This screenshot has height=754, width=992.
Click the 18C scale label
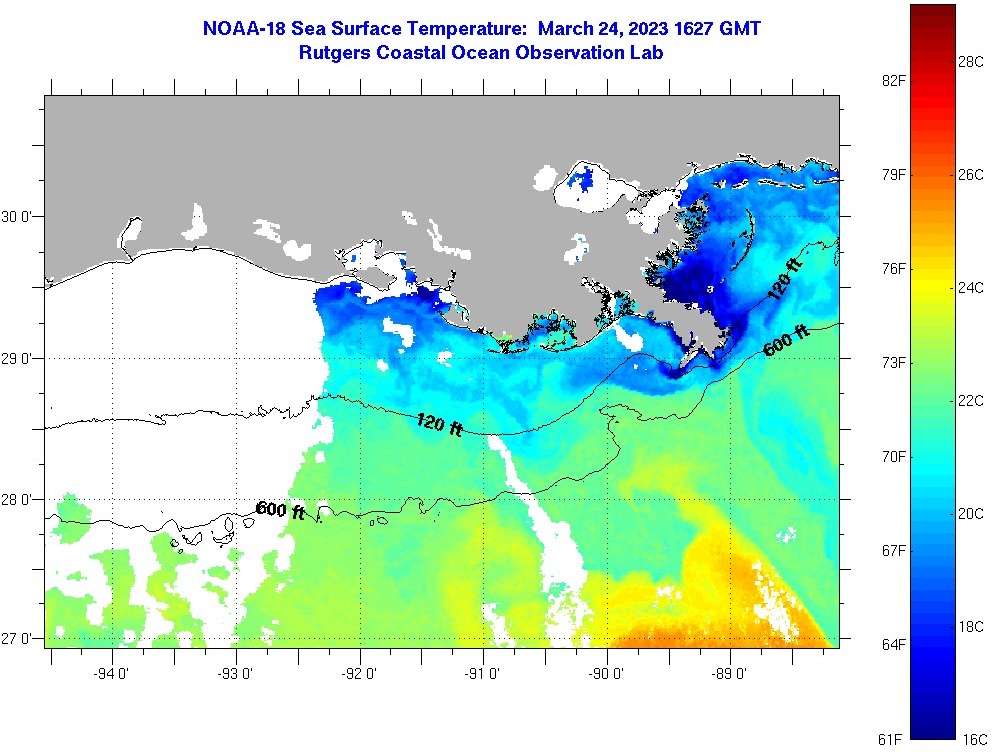click(x=970, y=626)
